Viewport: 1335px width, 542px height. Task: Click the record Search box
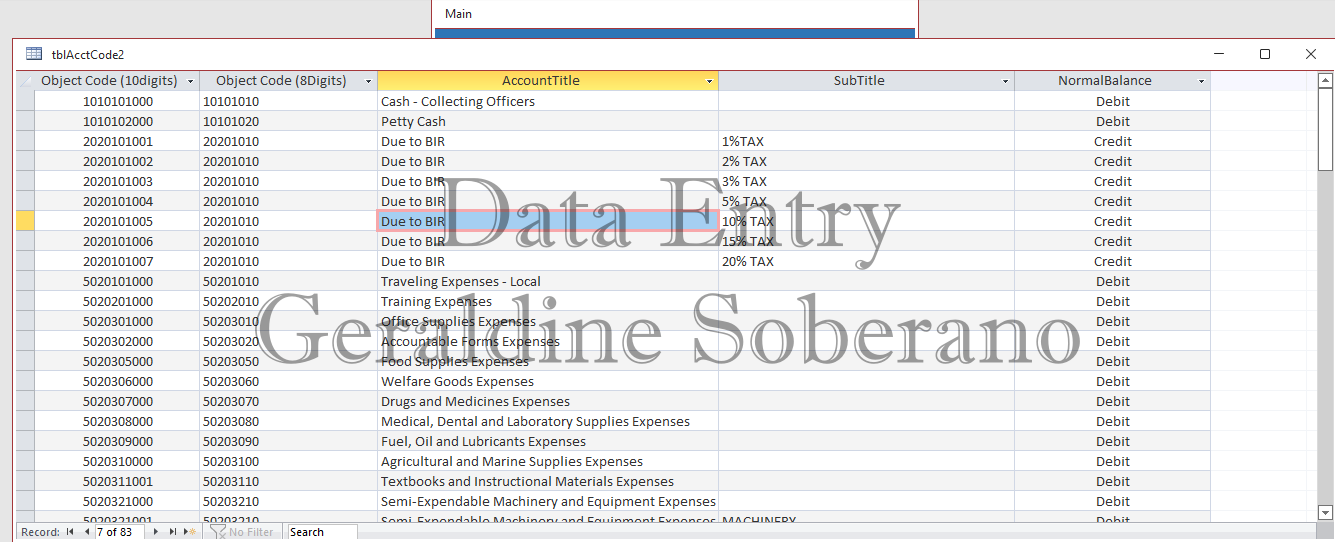tap(321, 532)
